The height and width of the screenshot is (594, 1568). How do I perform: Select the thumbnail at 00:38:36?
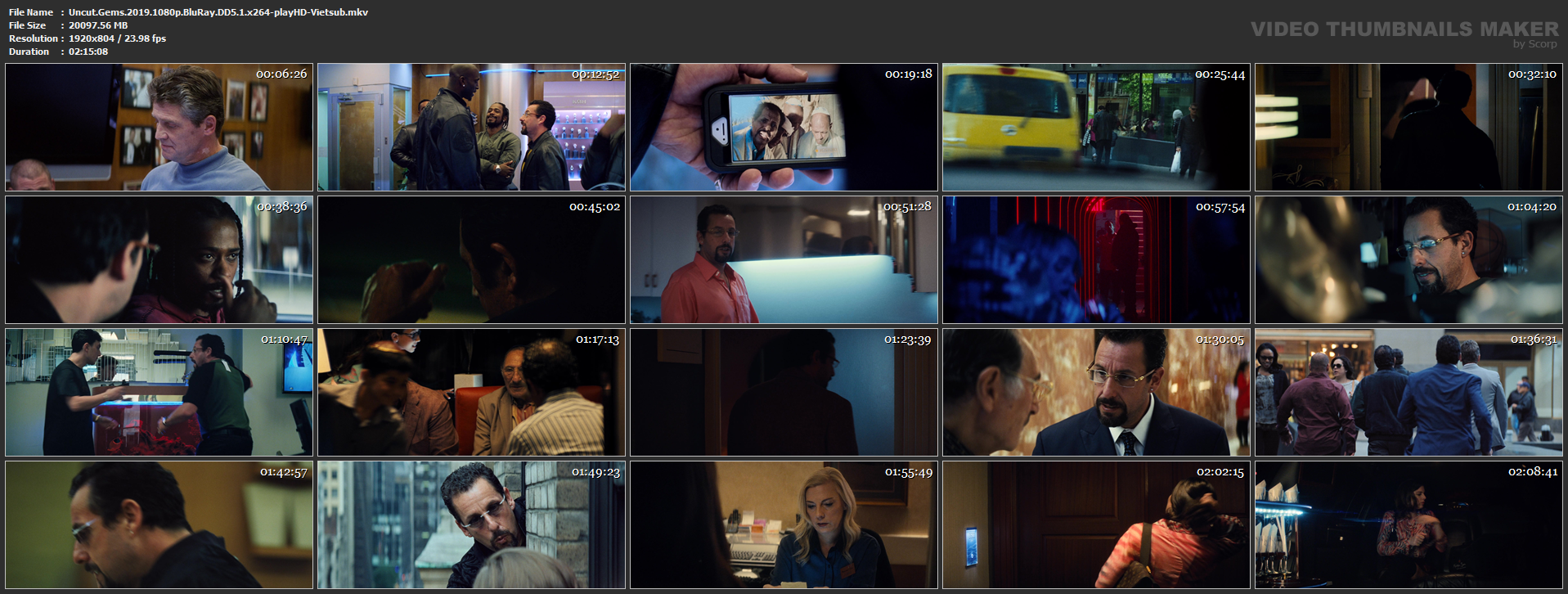[x=159, y=260]
